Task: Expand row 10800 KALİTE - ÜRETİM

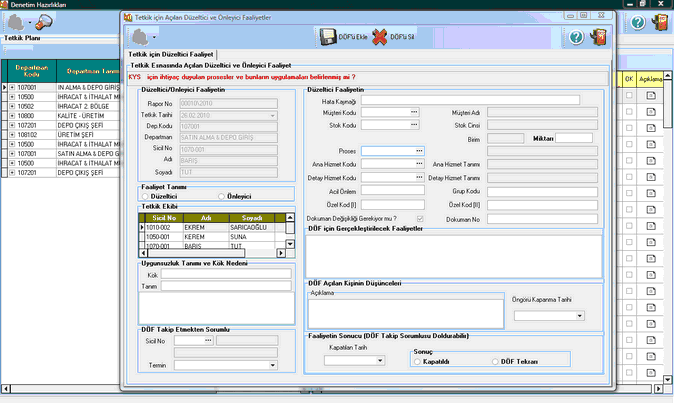Action: [12, 116]
